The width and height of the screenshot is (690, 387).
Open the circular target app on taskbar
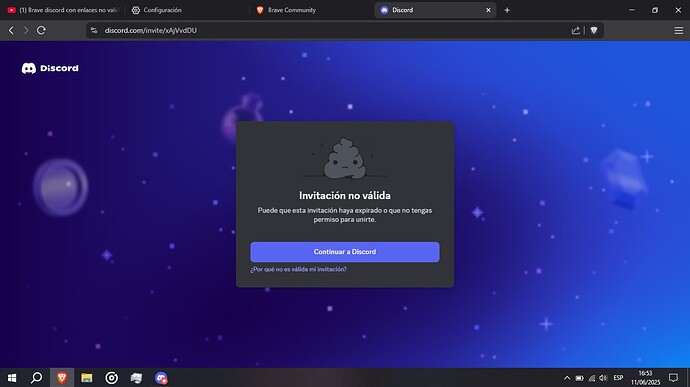(111, 378)
